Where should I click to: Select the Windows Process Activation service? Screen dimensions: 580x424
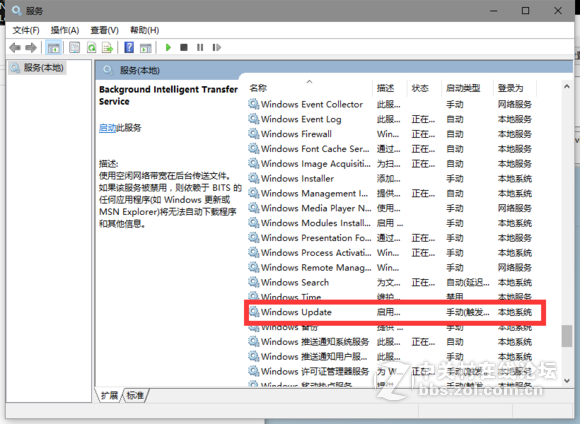(391, 253)
